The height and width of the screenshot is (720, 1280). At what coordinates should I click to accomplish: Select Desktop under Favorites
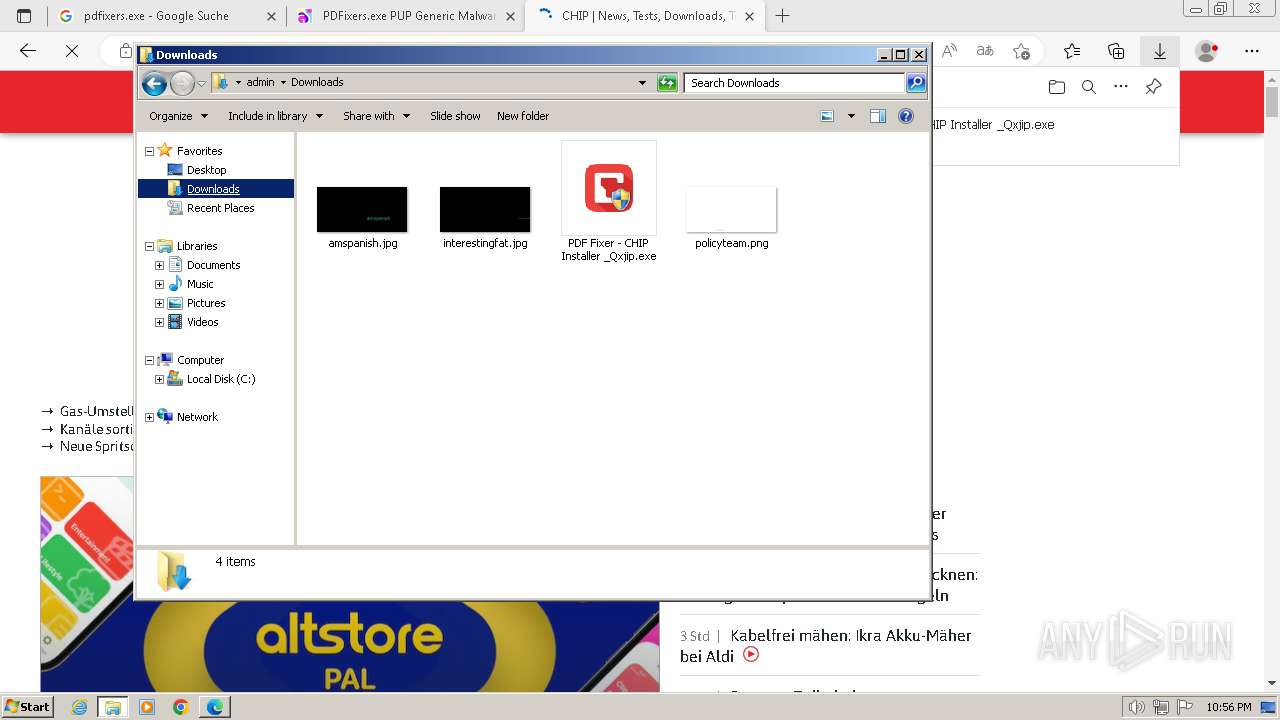(x=206, y=170)
